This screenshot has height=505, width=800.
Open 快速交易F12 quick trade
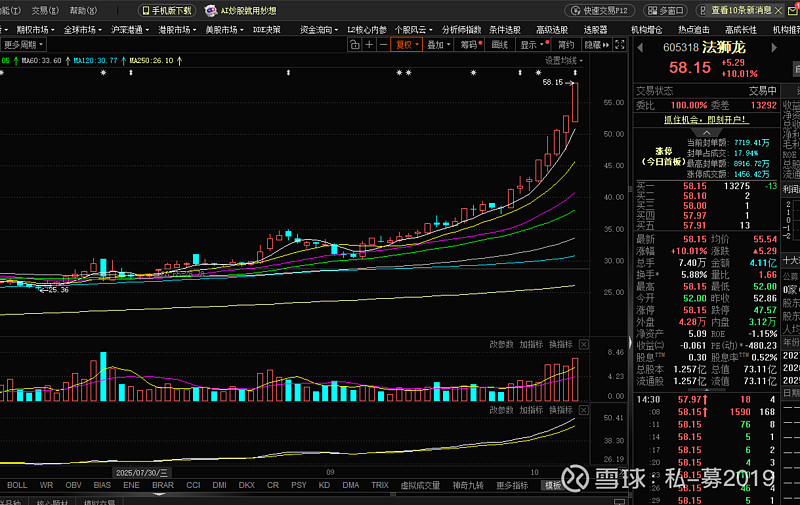point(599,10)
